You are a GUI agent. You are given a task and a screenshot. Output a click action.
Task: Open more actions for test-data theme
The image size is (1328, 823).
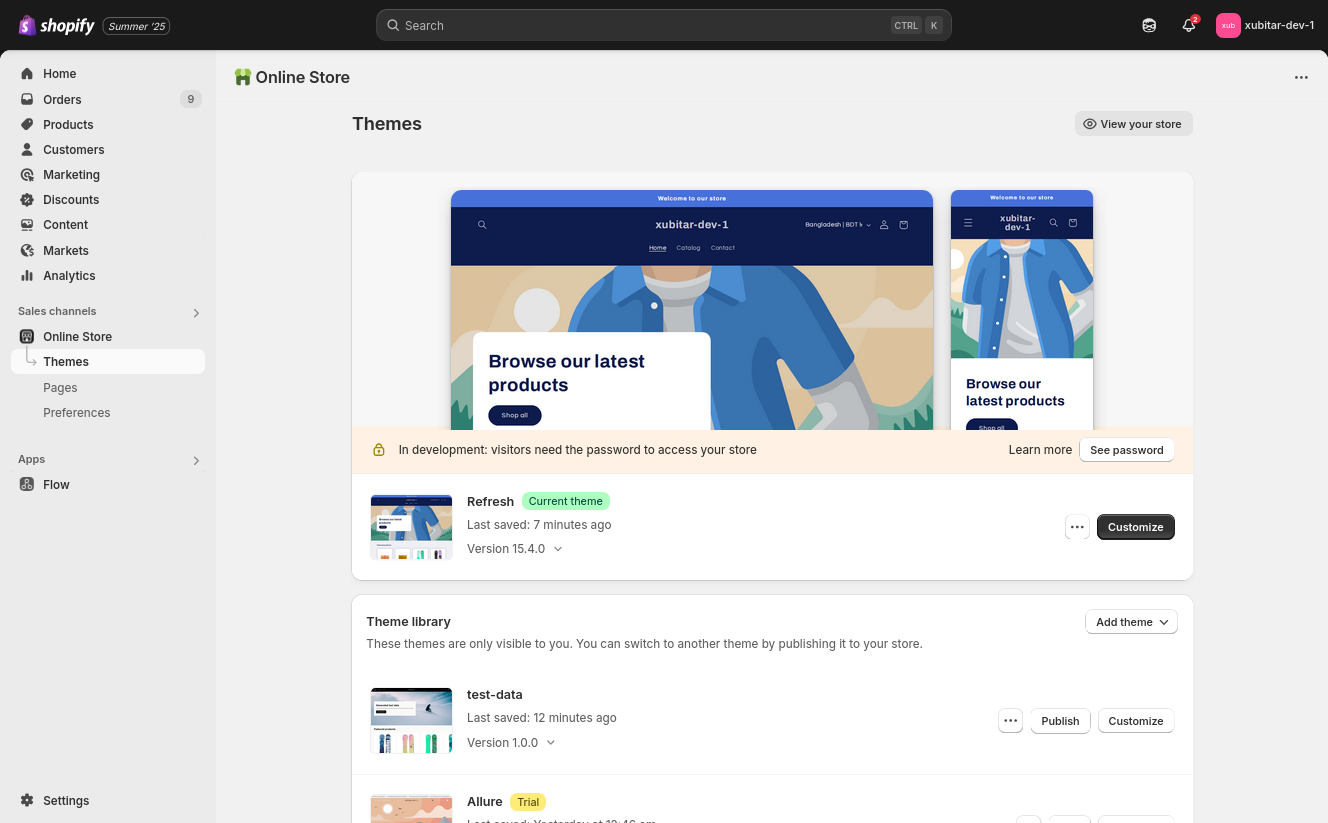tap(1010, 721)
